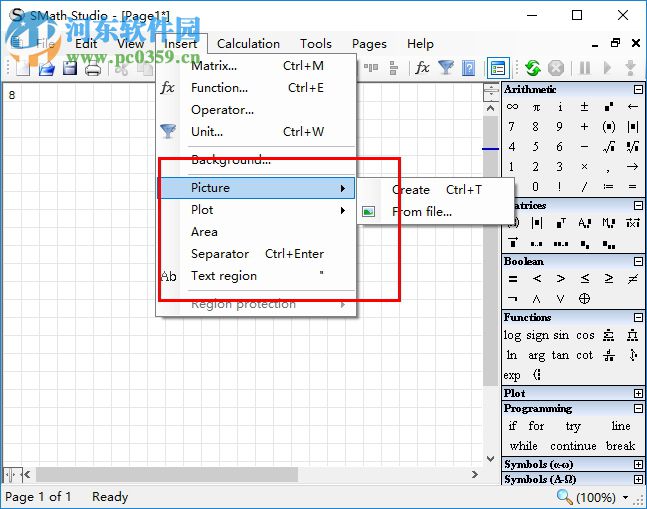This screenshot has width=647, height=509.
Task: Click the Print toolbar icon
Action: [93, 68]
